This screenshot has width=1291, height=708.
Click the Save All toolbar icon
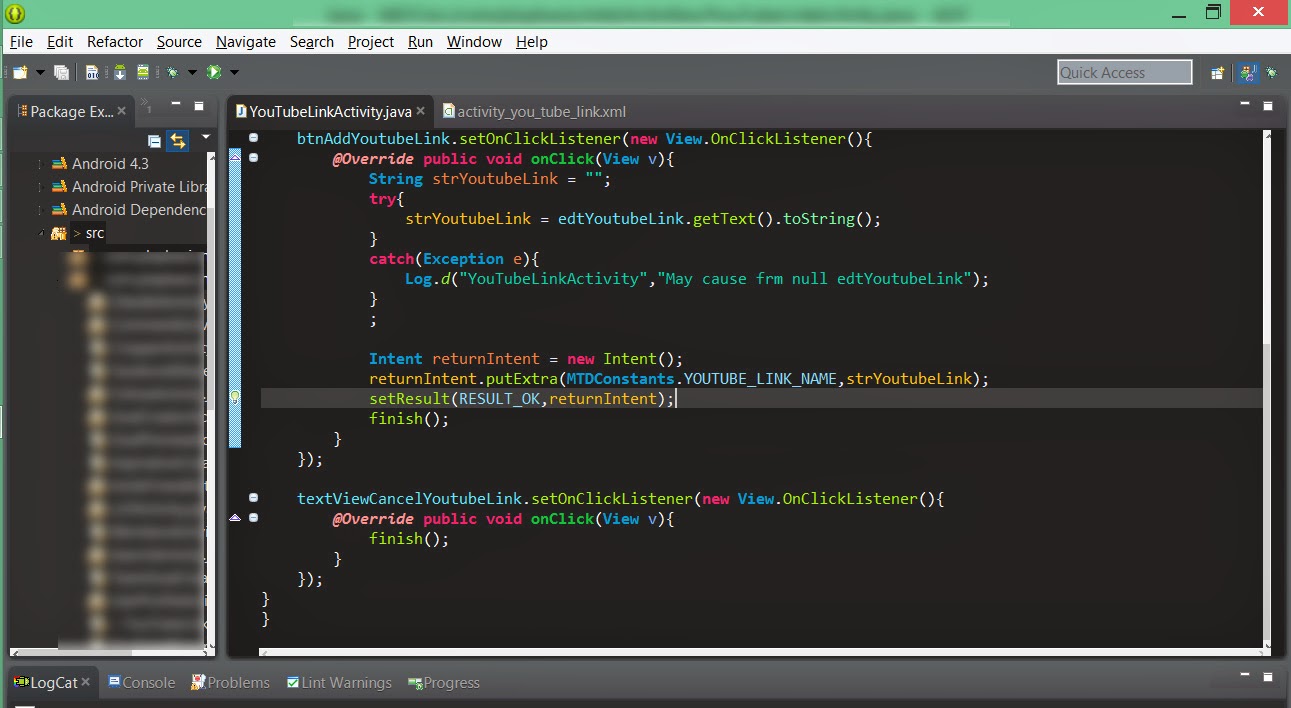coord(62,72)
